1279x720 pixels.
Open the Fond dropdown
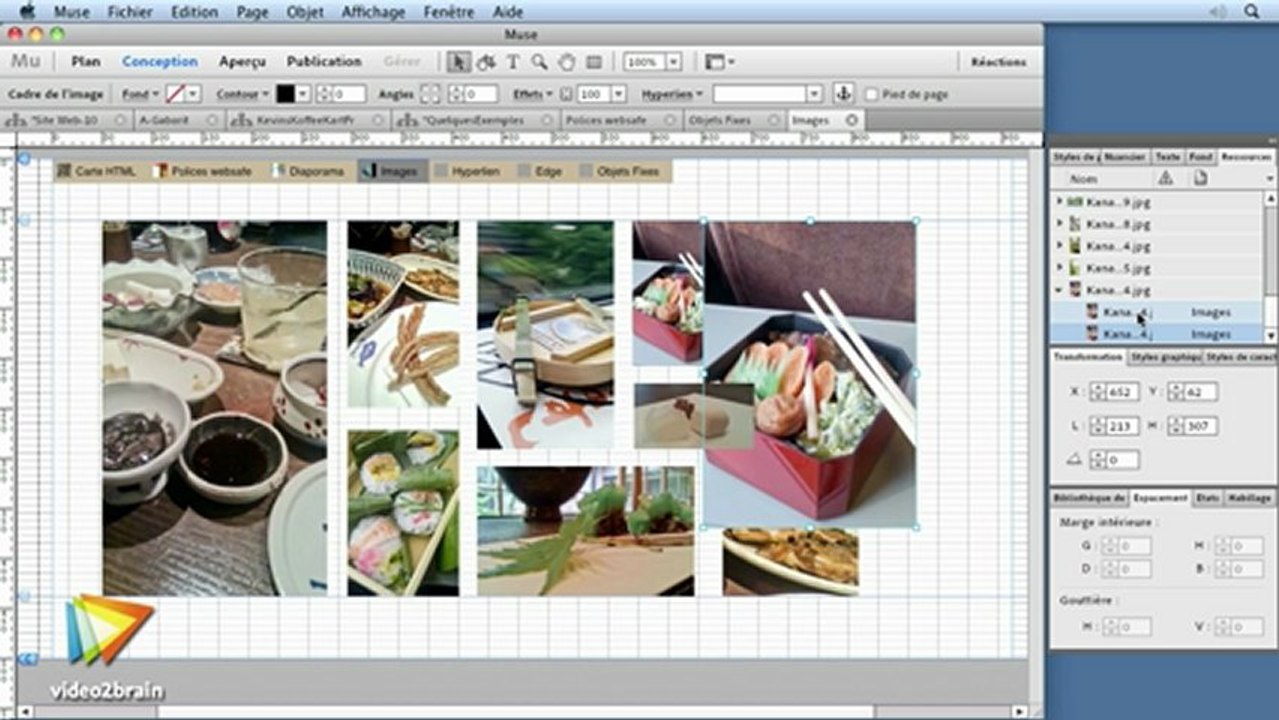140,94
